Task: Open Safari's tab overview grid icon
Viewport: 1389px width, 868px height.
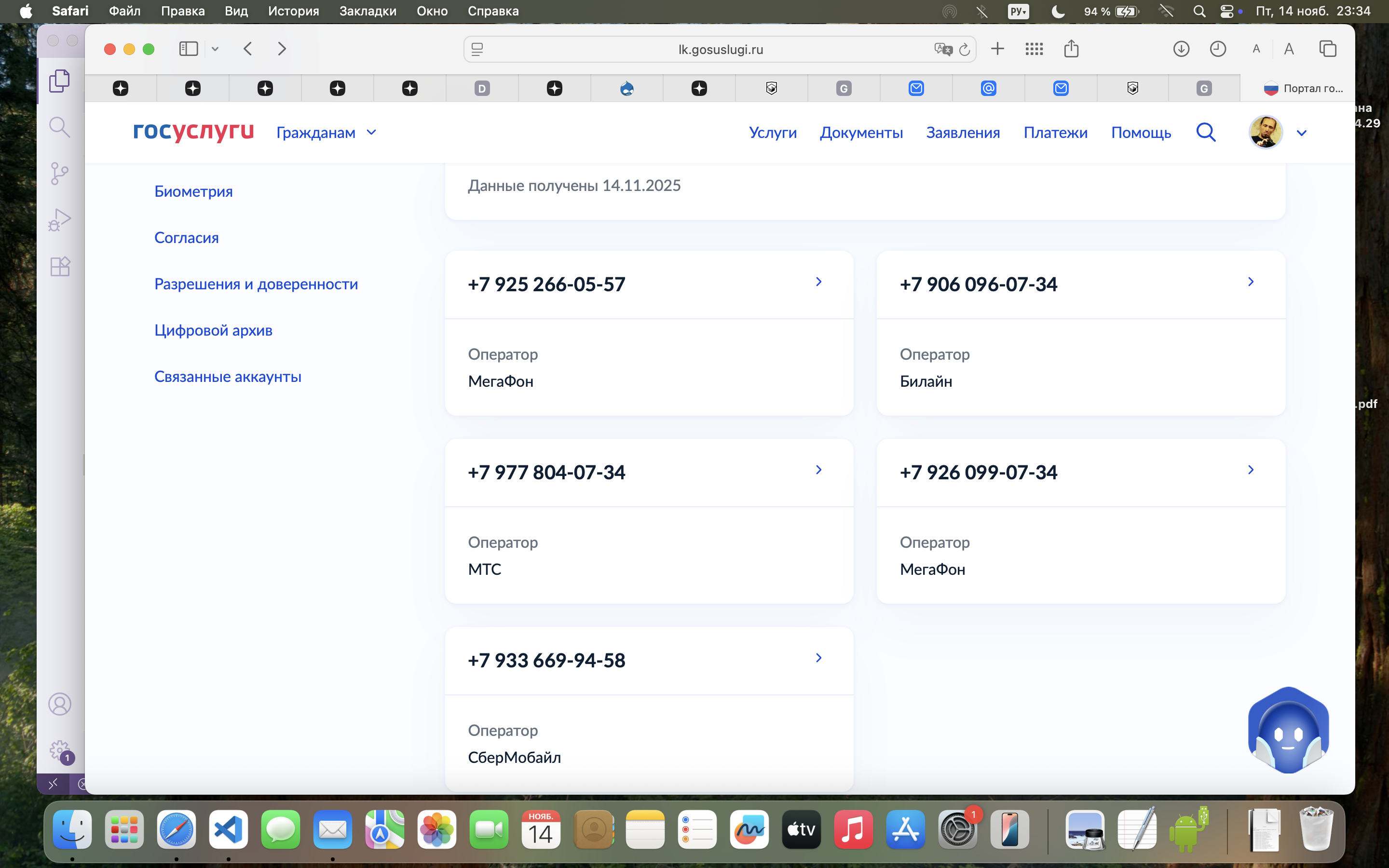Action: click(x=1034, y=49)
